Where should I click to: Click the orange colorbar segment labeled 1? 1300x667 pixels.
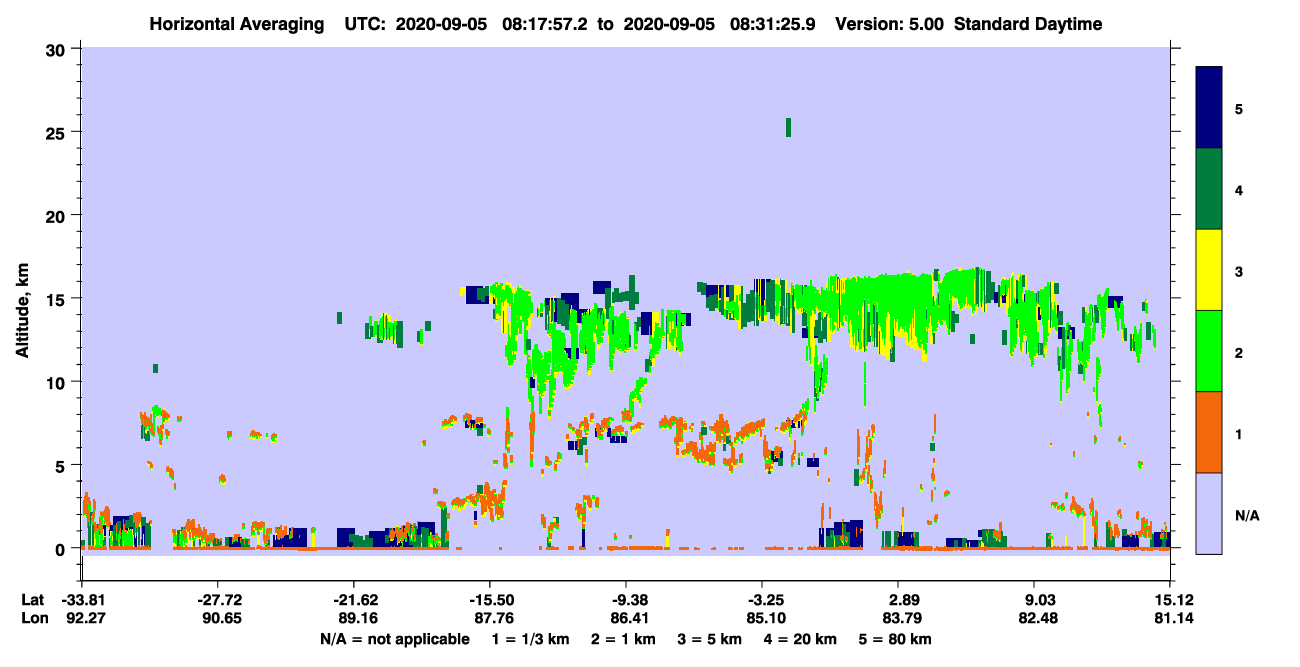click(x=1209, y=432)
